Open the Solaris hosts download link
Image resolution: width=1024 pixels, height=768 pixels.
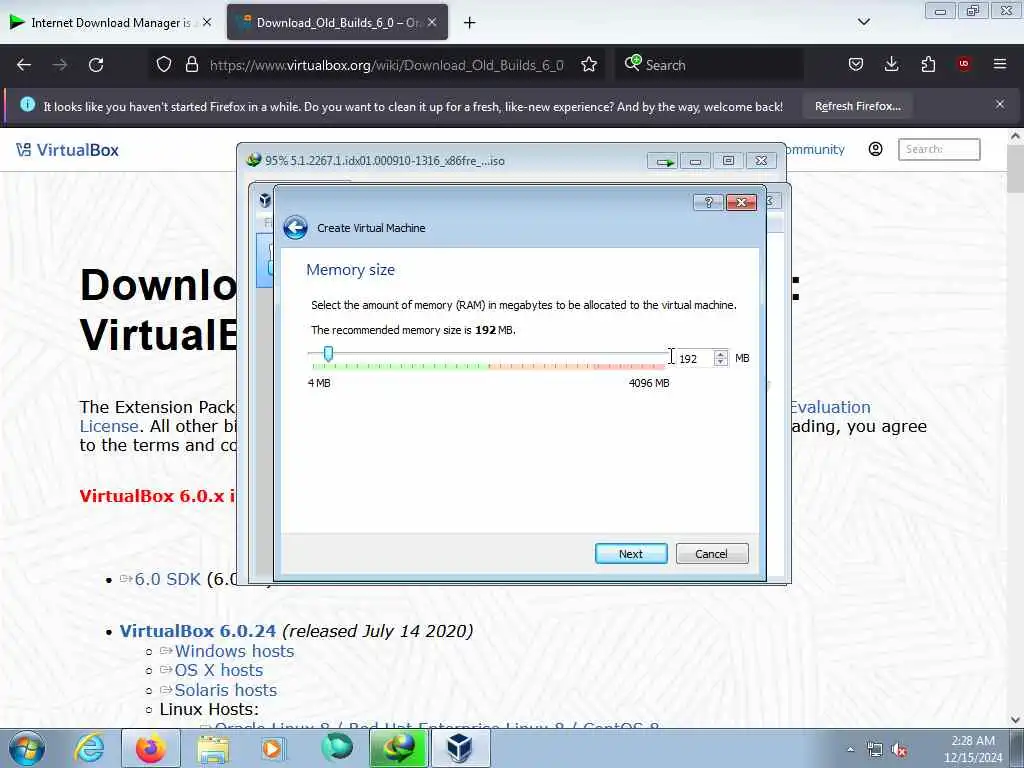click(x=226, y=690)
